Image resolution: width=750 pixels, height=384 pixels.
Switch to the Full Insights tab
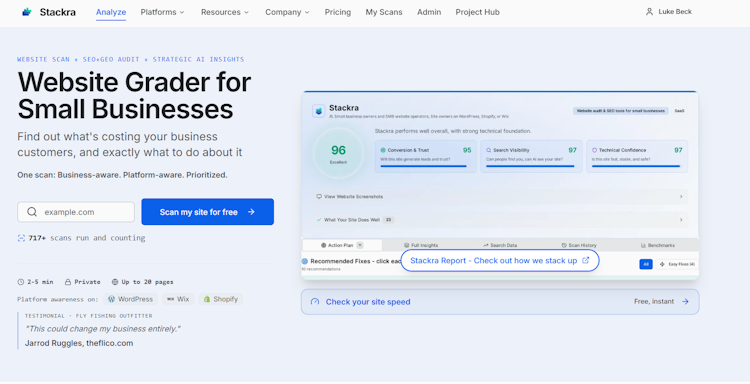[421, 245]
